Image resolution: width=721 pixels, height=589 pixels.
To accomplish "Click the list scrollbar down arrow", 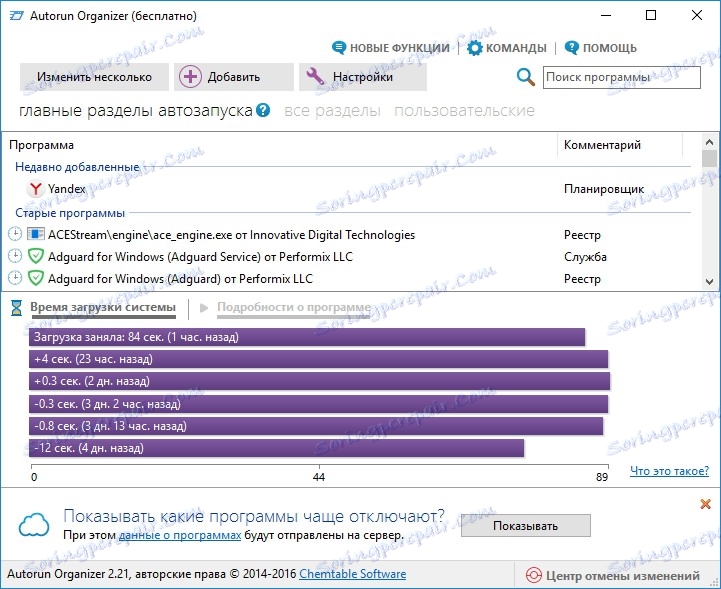I will click(x=710, y=281).
